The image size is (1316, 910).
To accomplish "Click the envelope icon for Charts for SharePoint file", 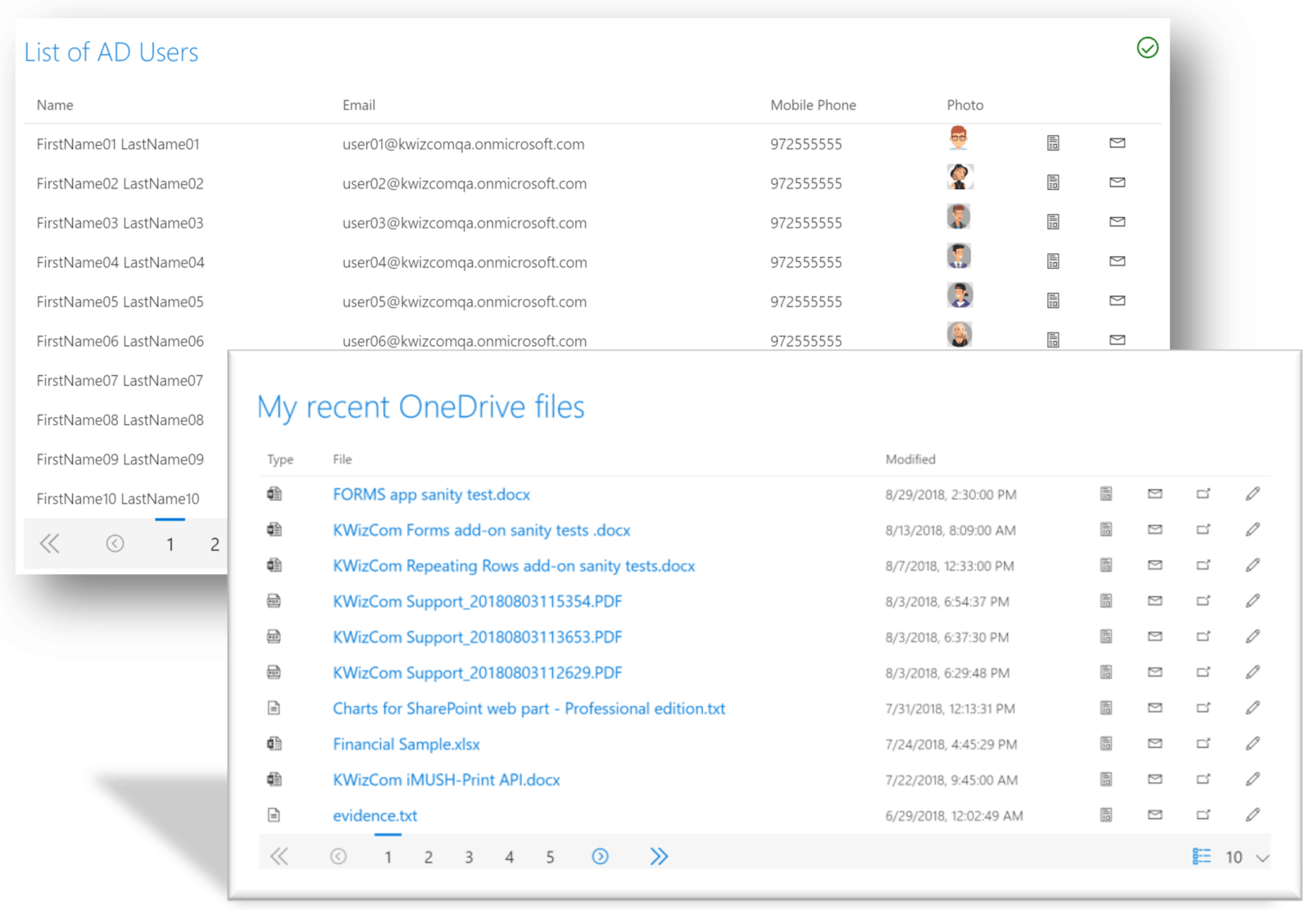I will coord(1155,708).
